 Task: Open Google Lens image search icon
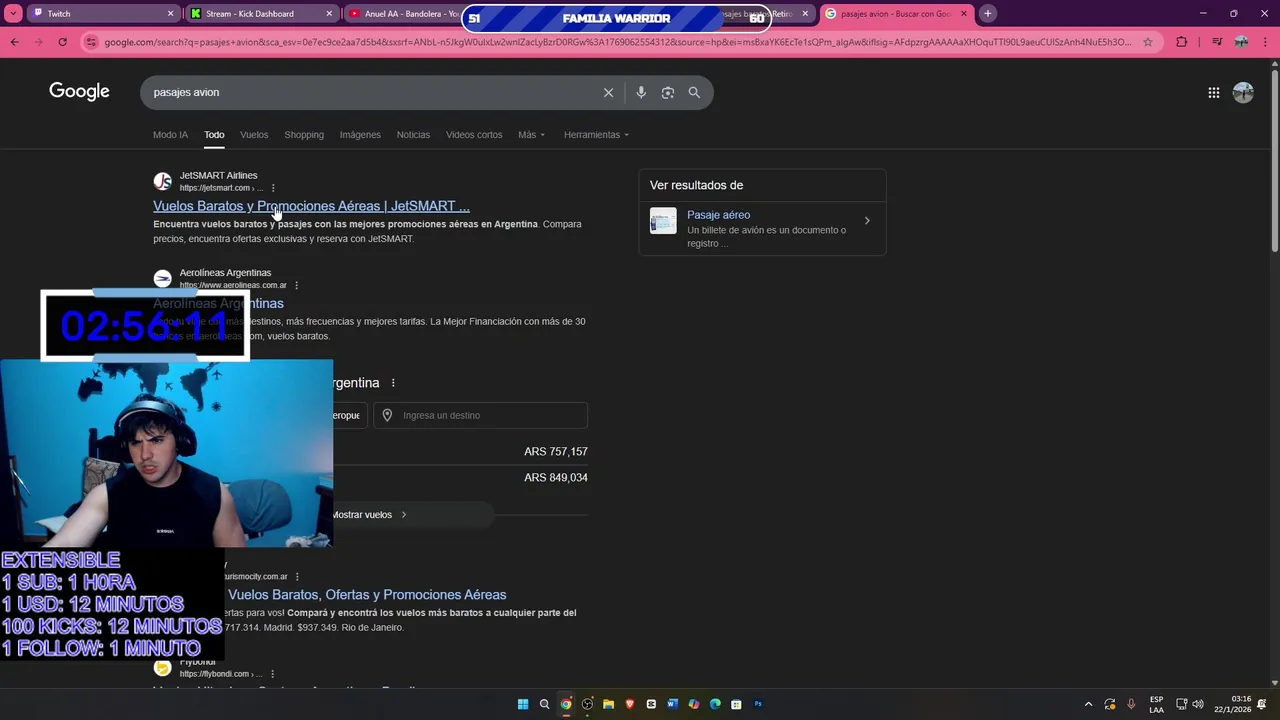[668, 92]
